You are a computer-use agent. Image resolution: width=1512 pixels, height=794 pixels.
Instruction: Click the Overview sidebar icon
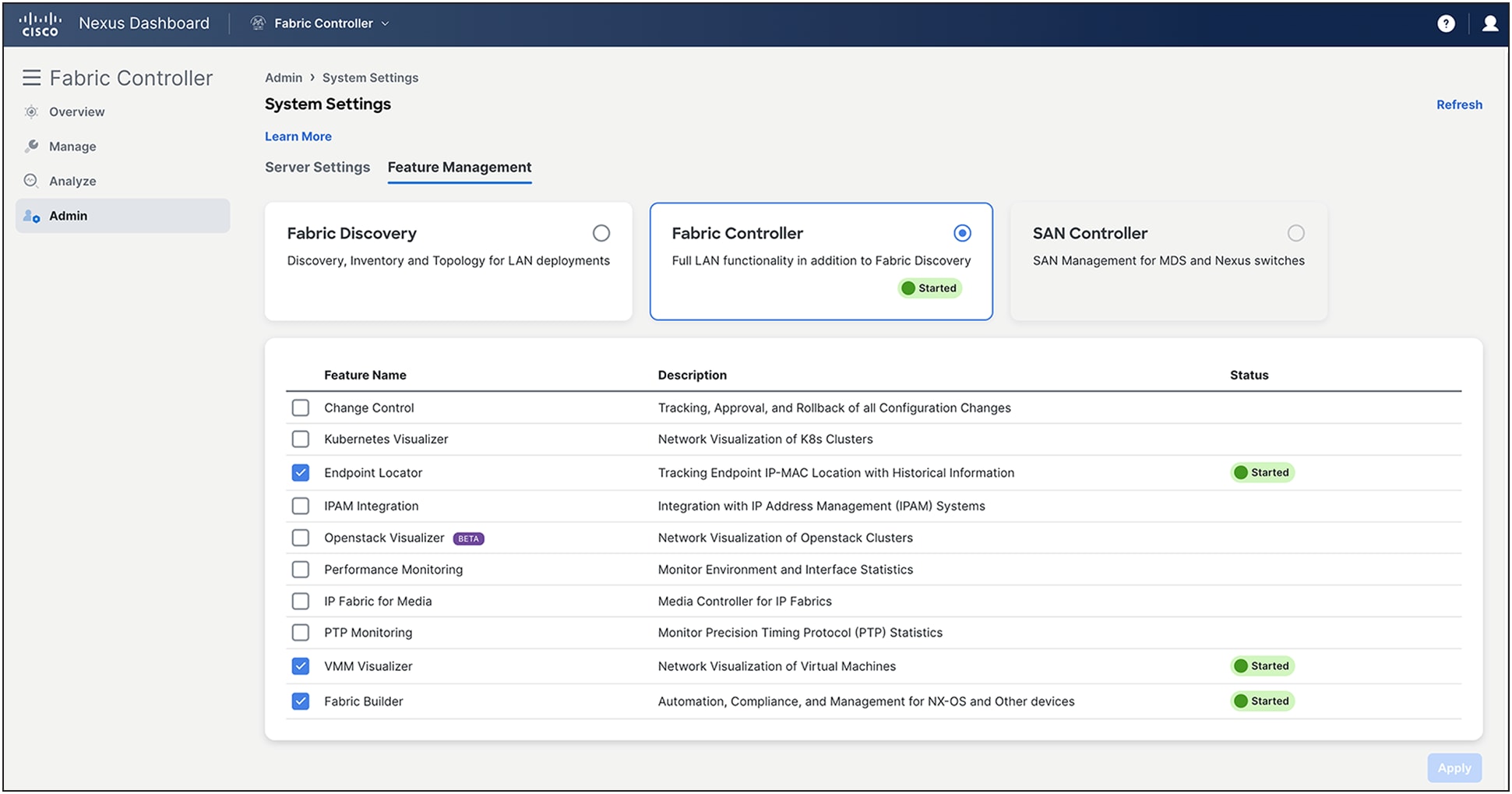tap(31, 111)
